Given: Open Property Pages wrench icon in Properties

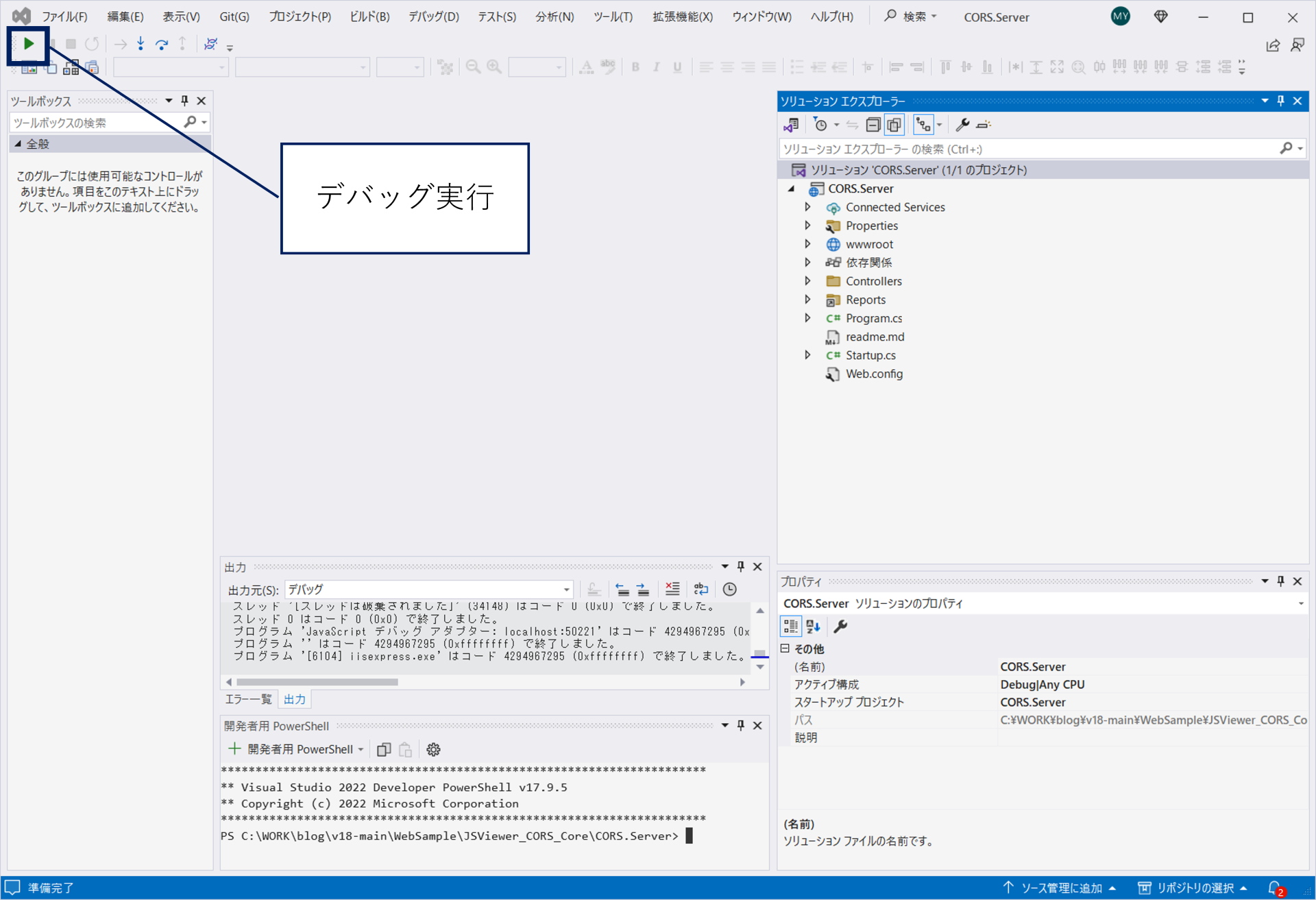Looking at the screenshot, I should [x=840, y=627].
